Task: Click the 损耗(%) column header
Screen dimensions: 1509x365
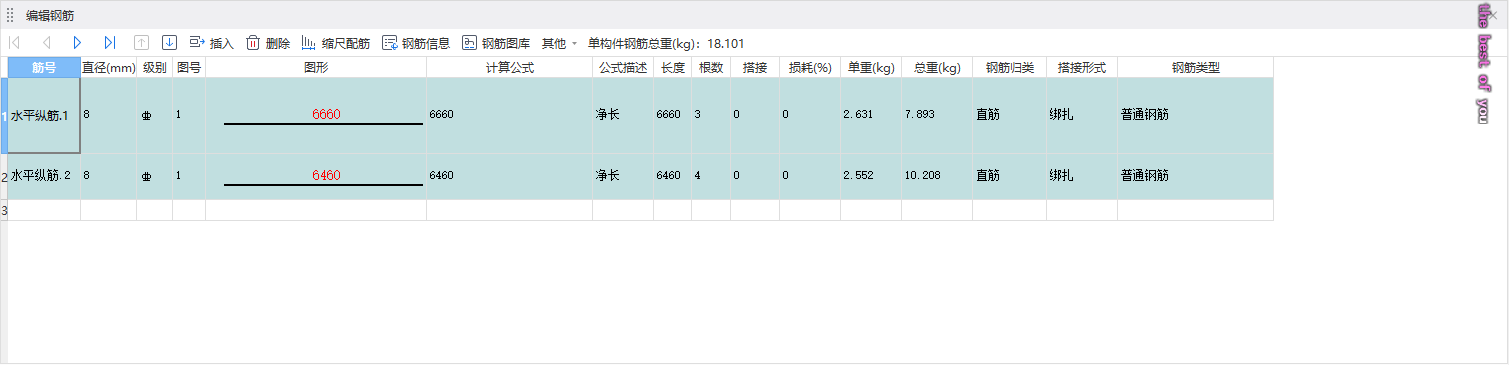Action: point(810,67)
